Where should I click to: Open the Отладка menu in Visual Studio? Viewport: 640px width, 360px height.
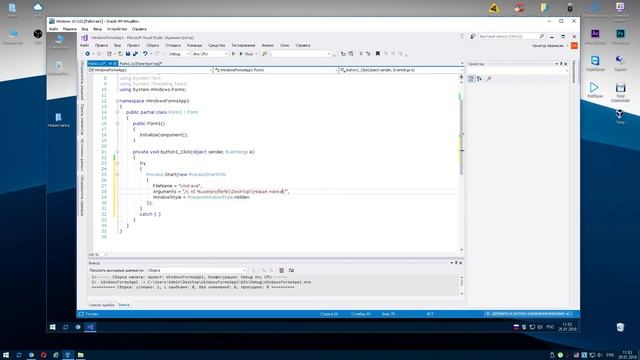point(173,46)
